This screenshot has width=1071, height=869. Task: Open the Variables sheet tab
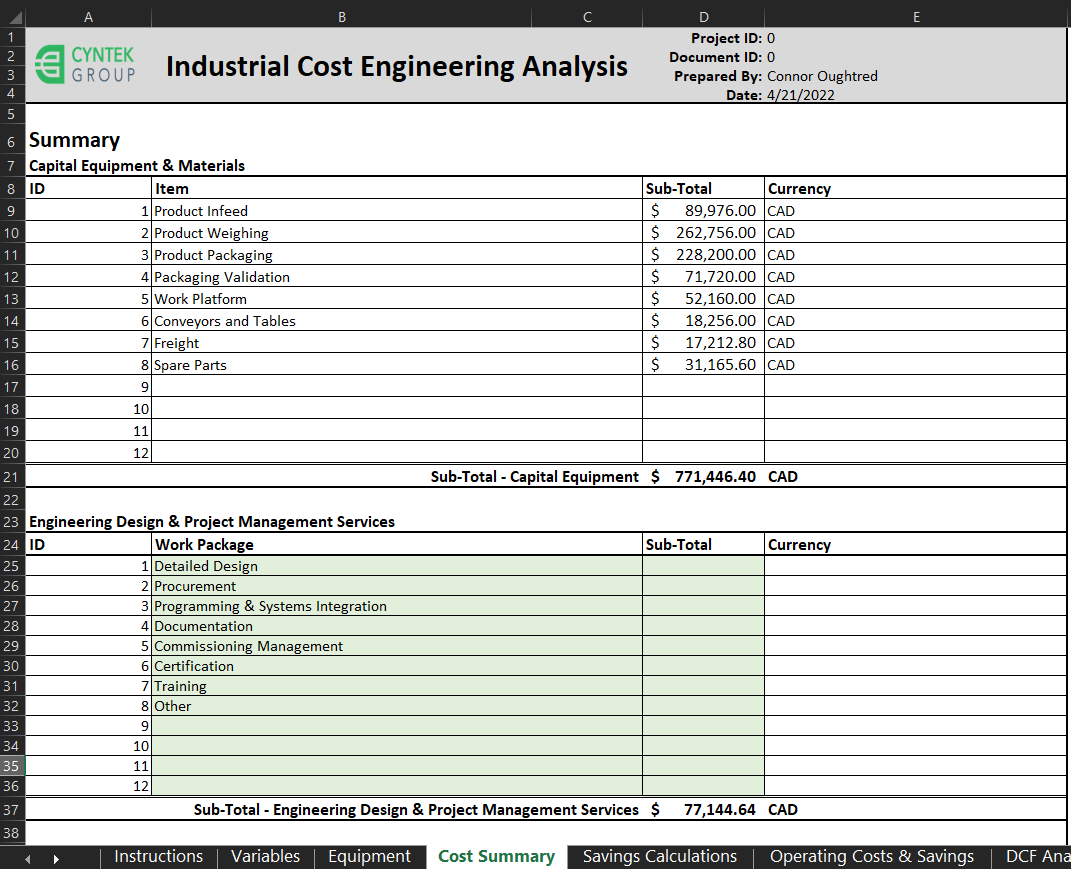point(265,856)
